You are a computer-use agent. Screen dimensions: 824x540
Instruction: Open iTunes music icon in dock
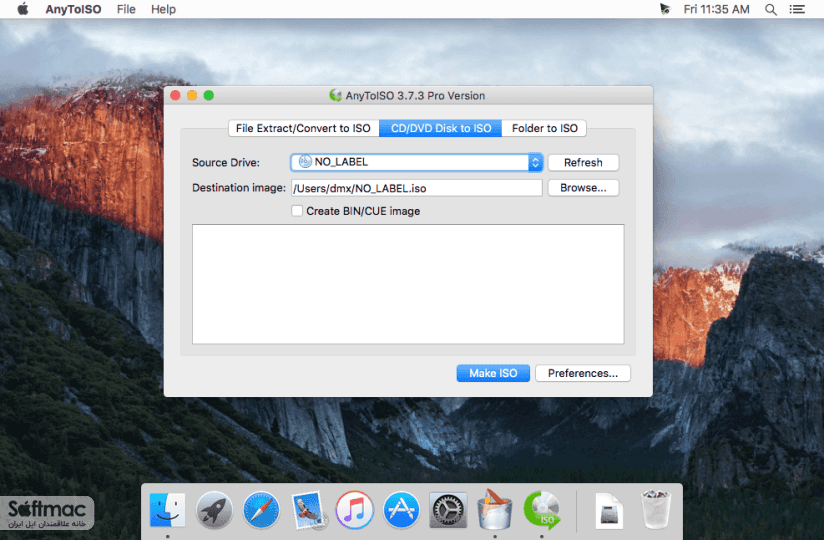[x=355, y=510]
